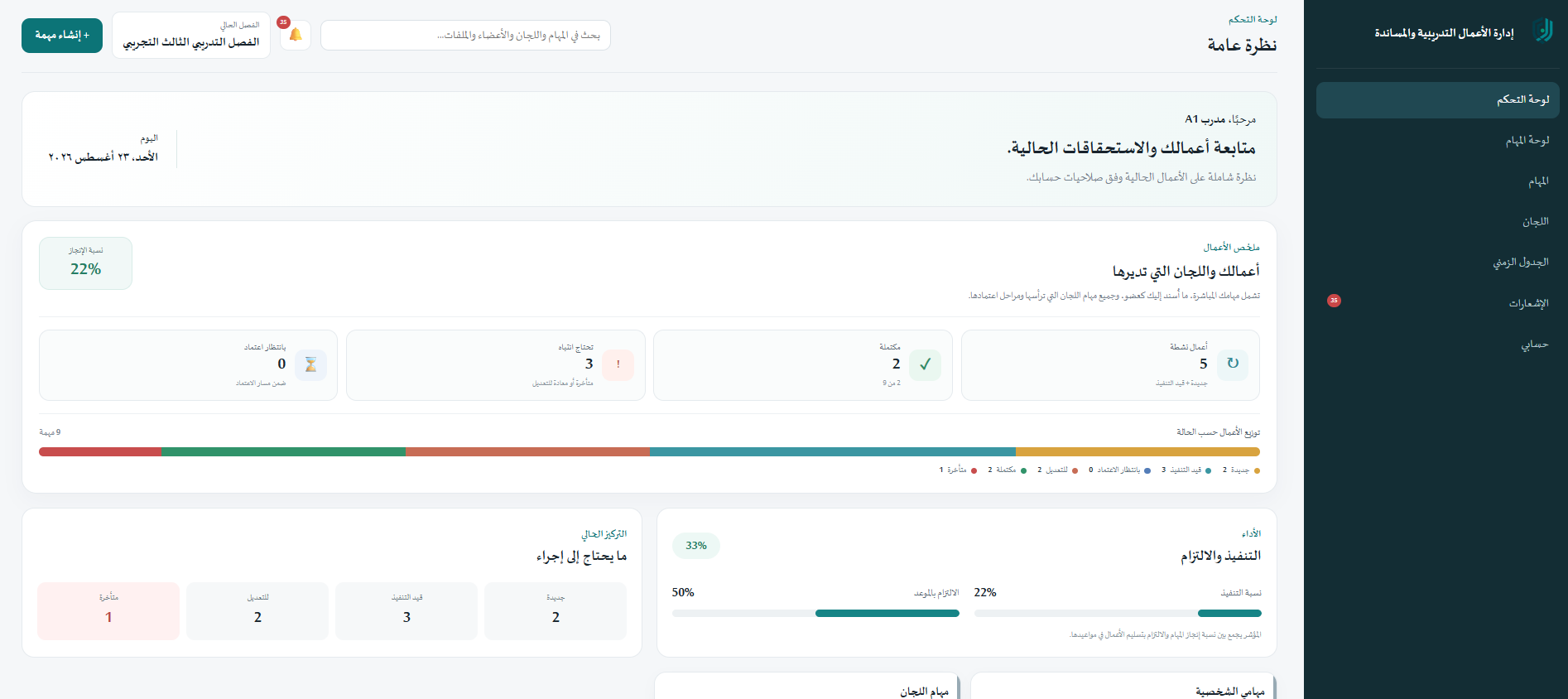1568x699 pixels.
Task: Click the نسبة الإنجاز 22% box
Action: point(85,263)
